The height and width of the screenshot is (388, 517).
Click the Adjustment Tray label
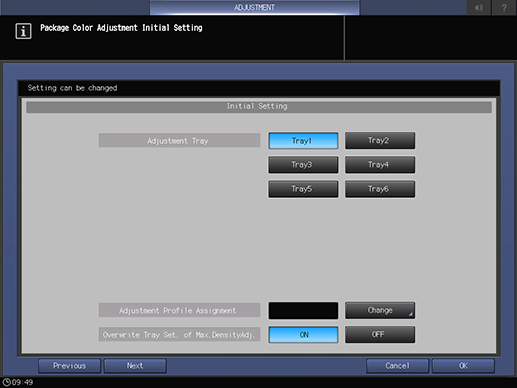179,141
